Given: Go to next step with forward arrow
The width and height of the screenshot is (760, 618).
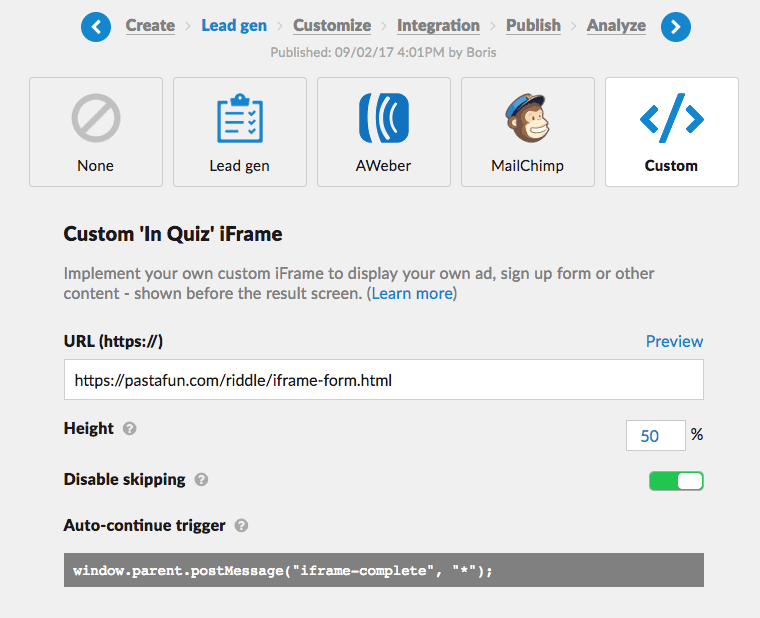Looking at the screenshot, I should pyautogui.click(x=676, y=27).
